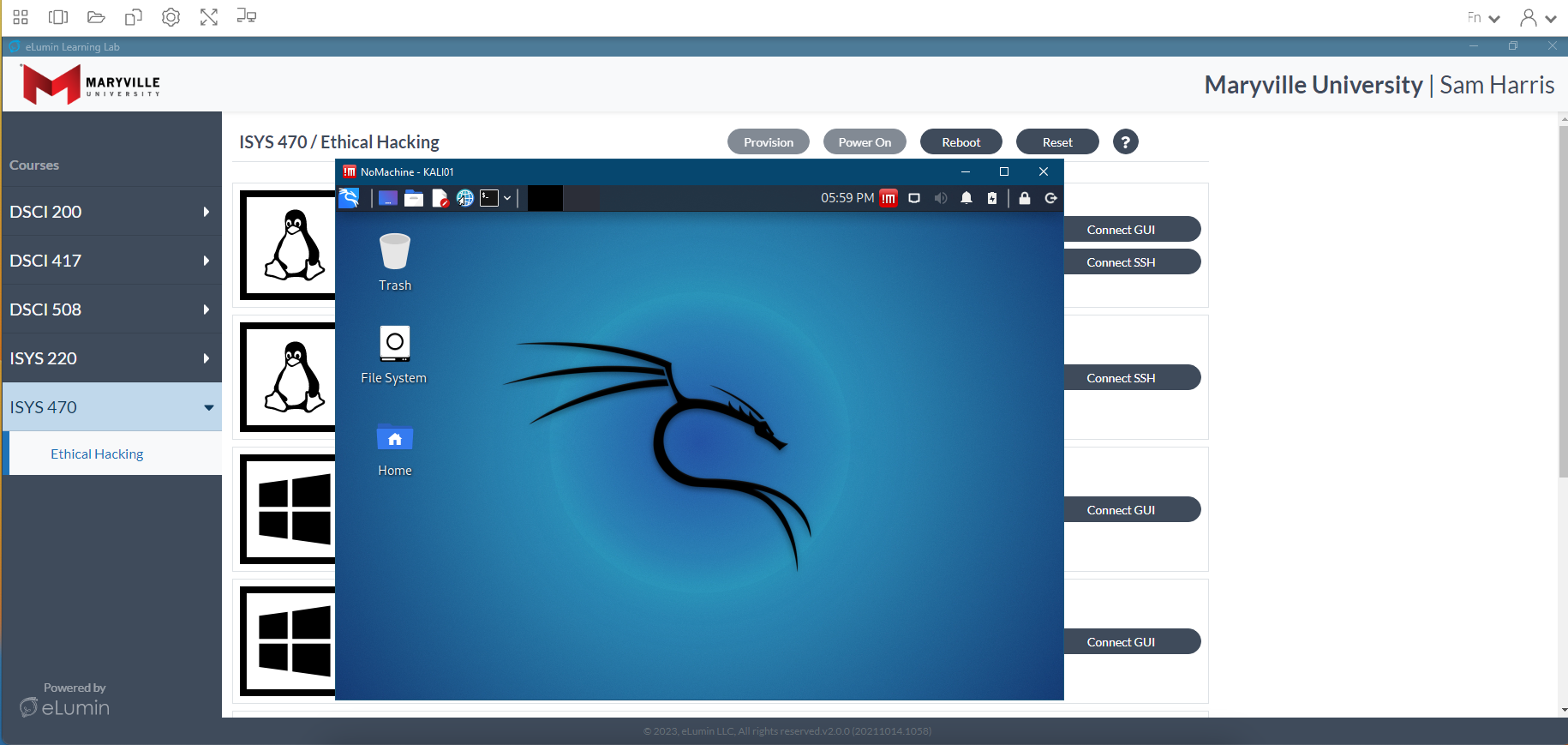
Task: Open terminal emulator from Kali panel
Action: coord(489,198)
